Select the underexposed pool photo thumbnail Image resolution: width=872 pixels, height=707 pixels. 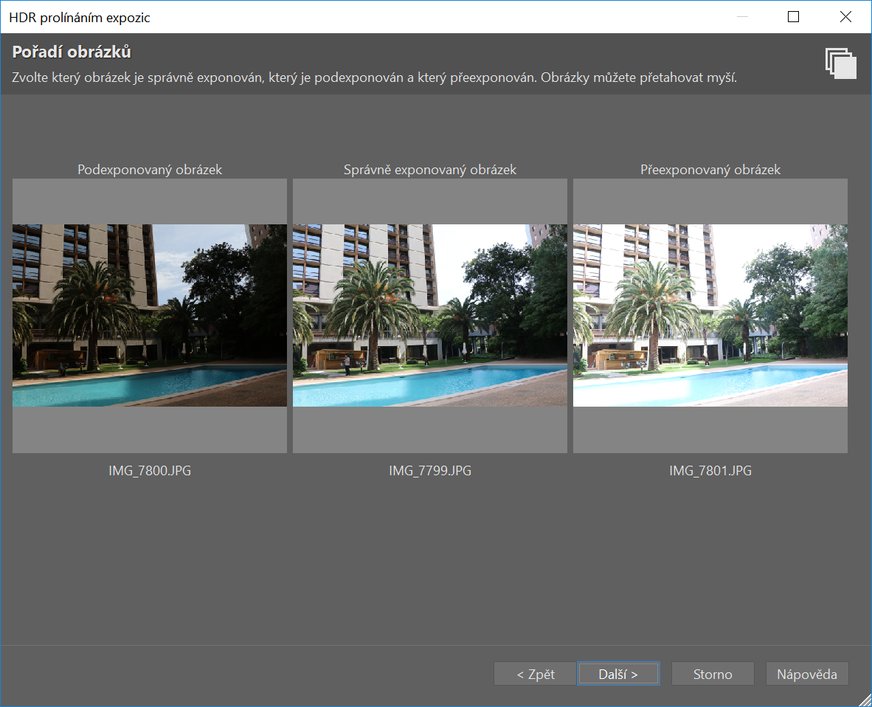click(x=150, y=315)
